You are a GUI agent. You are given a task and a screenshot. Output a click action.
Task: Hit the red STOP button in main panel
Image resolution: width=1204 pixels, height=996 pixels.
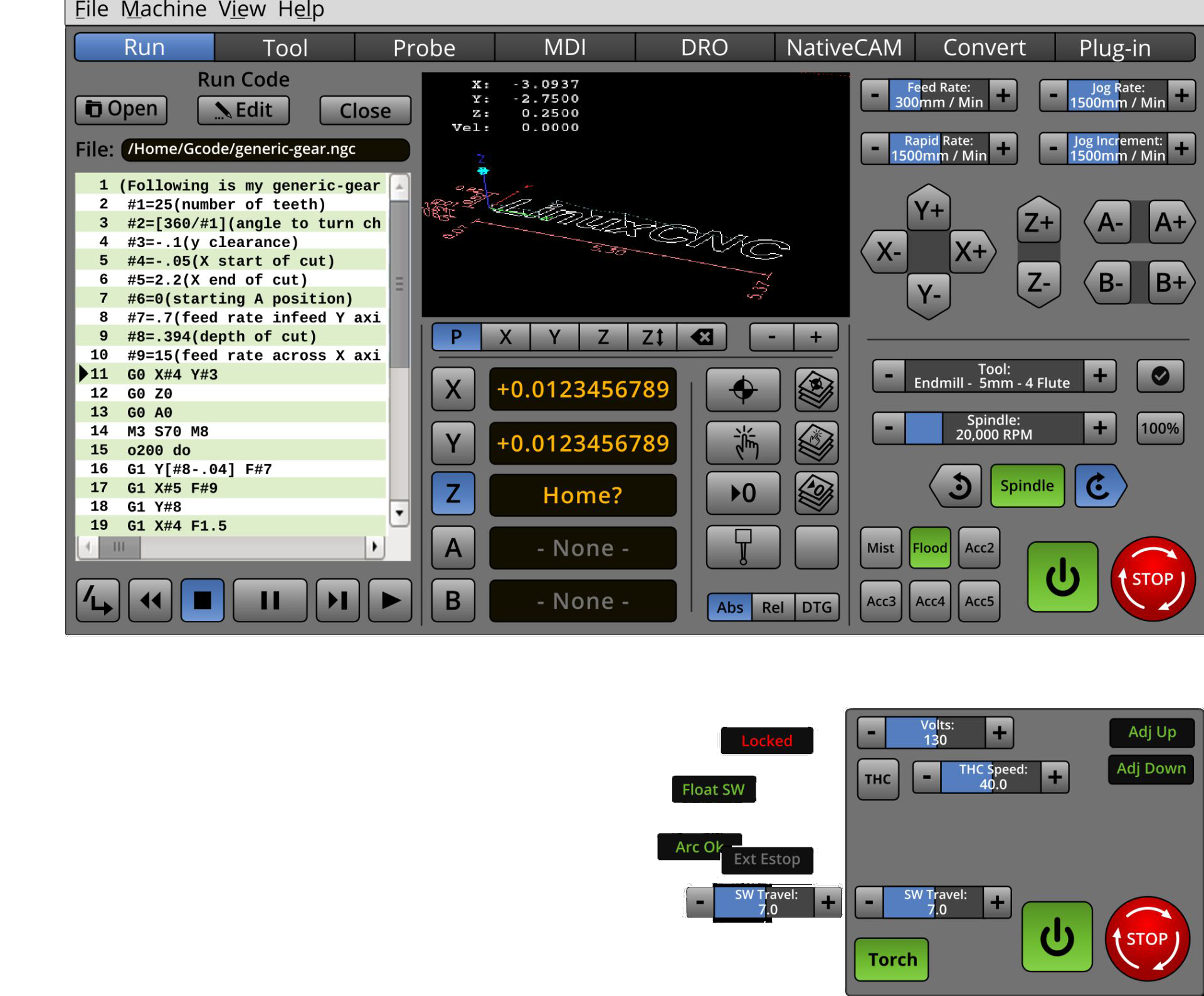click(x=1153, y=578)
